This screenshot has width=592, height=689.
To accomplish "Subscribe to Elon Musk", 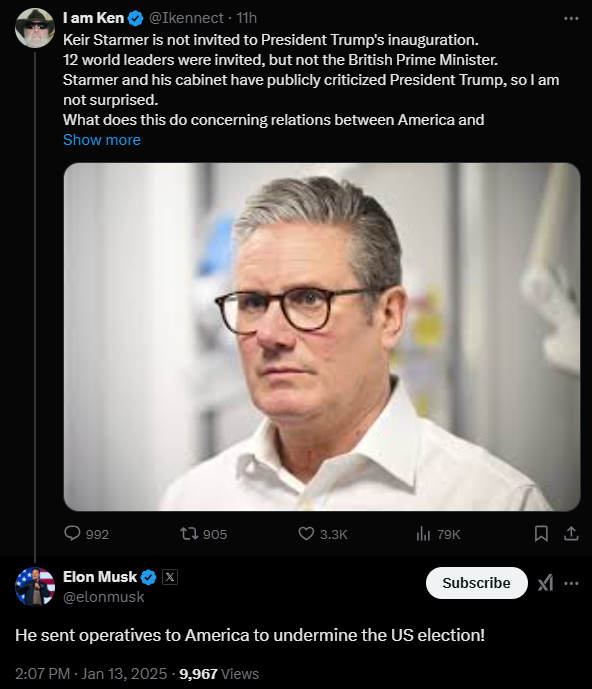I will (476, 583).
